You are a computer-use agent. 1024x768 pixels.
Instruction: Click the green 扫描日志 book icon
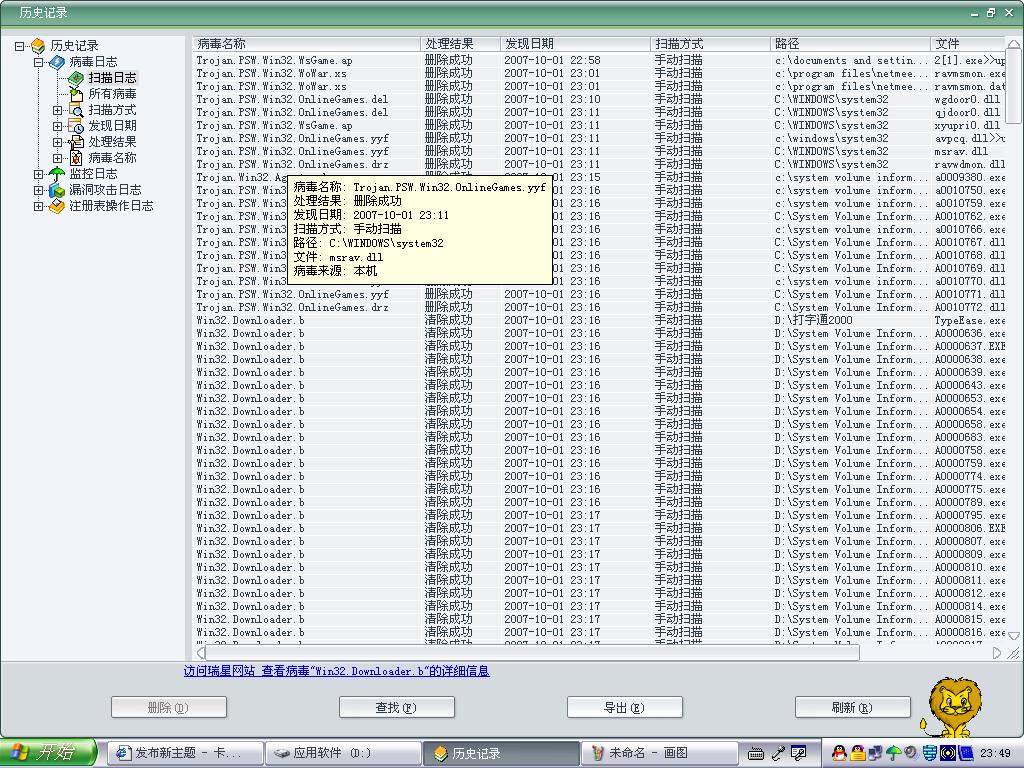76,78
